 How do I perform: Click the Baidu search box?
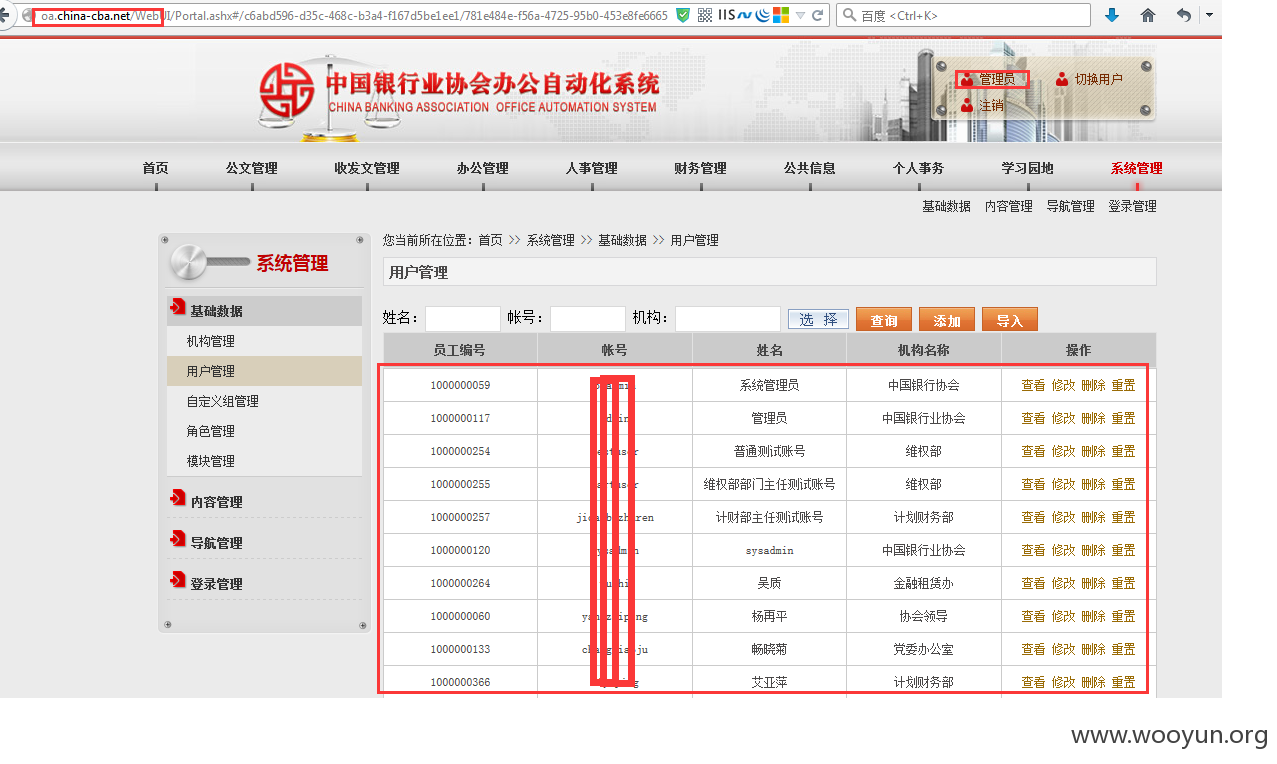(x=963, y=15)
